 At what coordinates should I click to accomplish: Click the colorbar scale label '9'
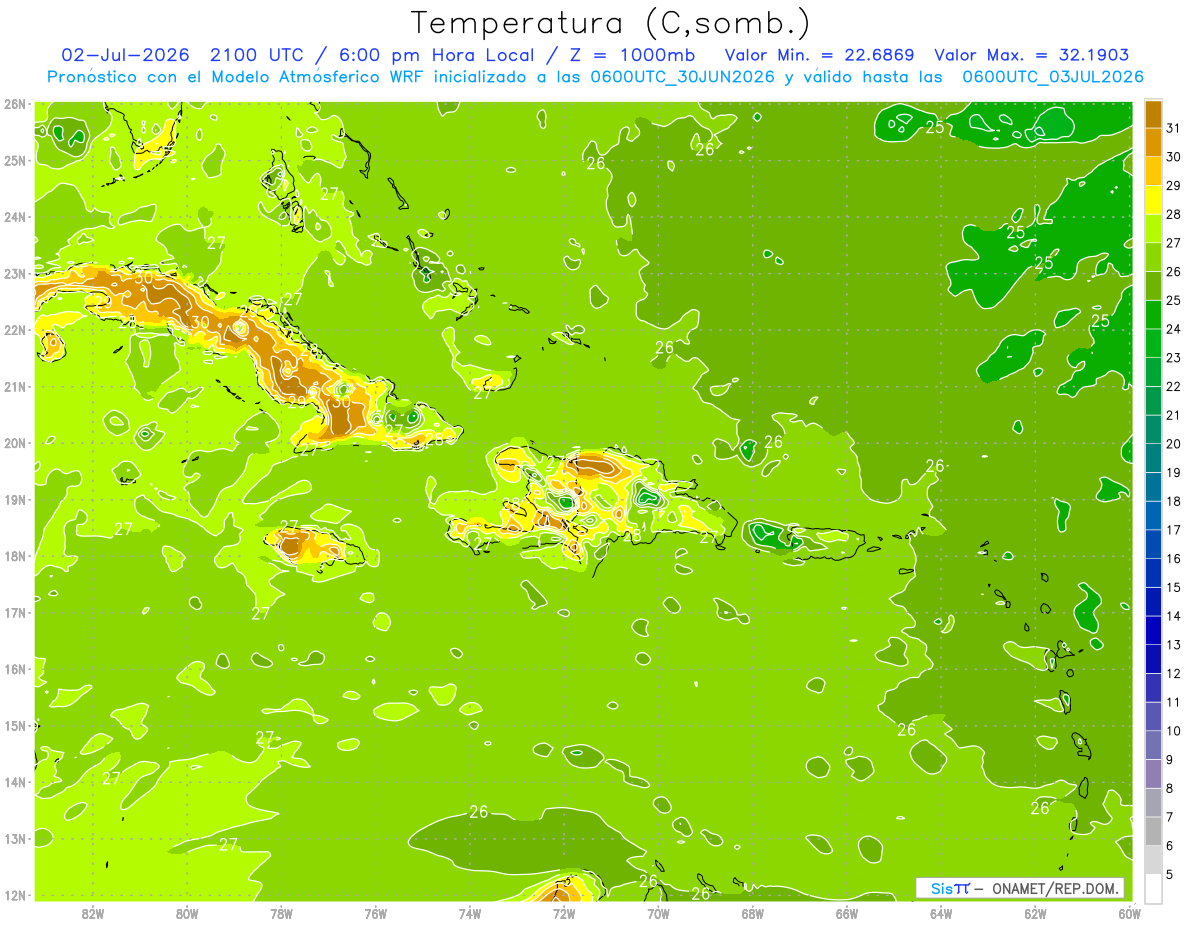[1170, 760]
